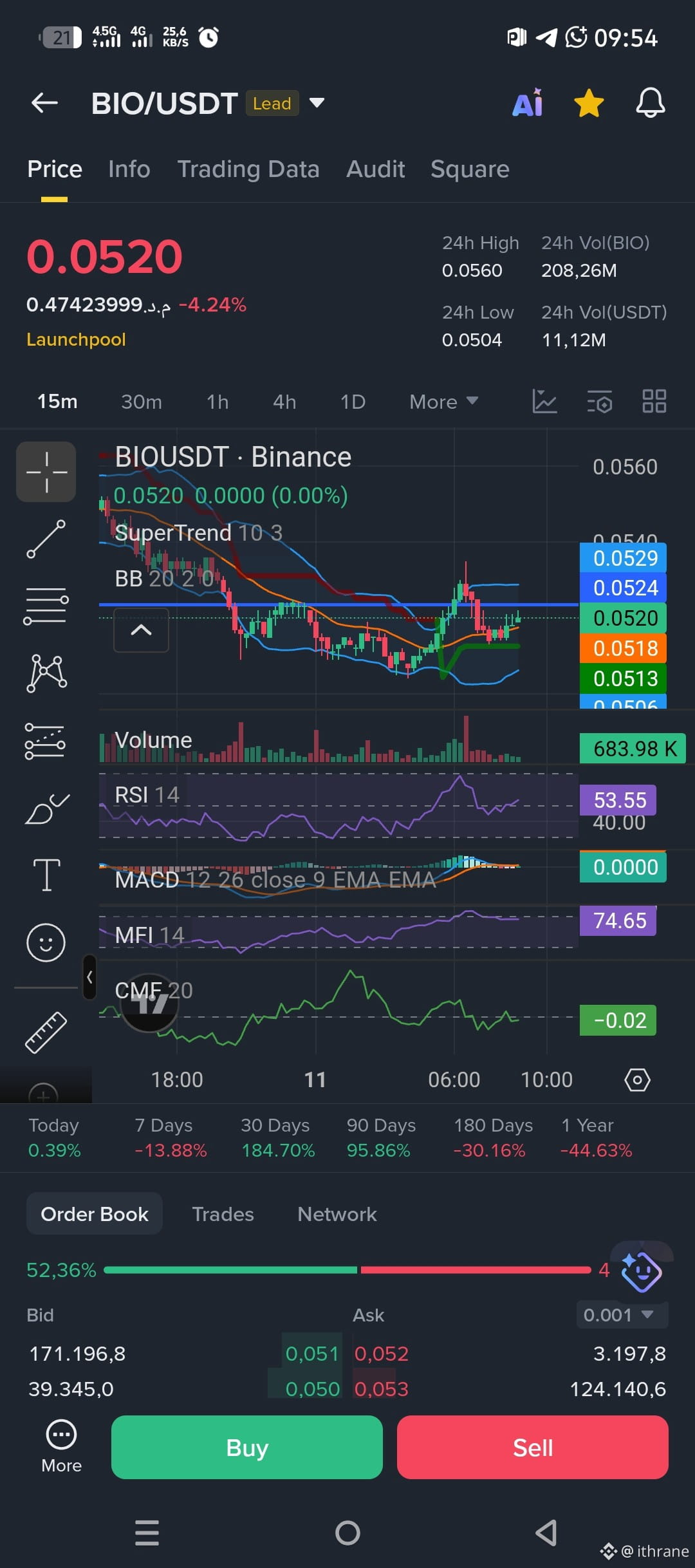Select the horizontal lines tool
The image size is (695, 1568).
point(46,606)
